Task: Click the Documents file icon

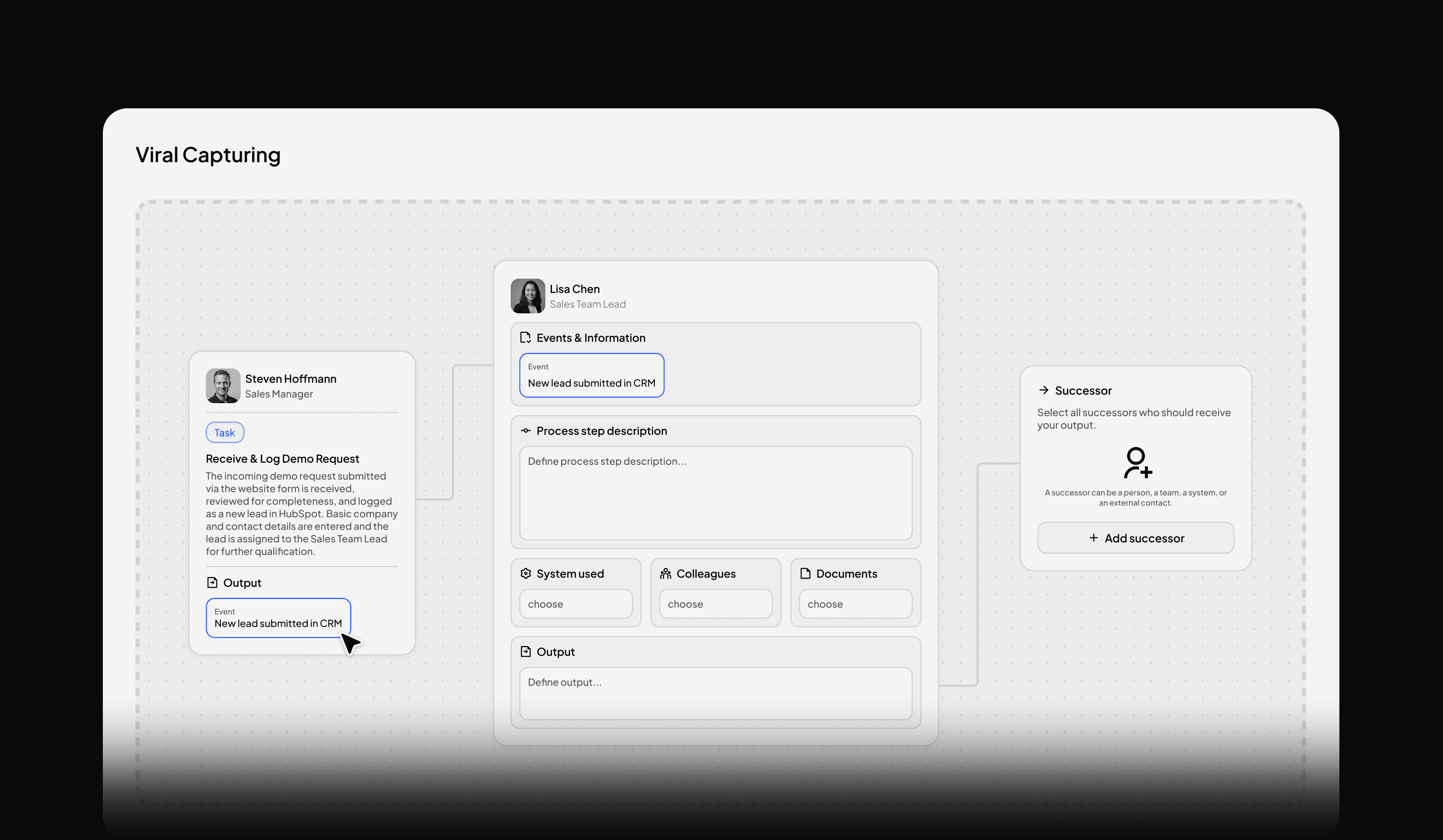Action: point(805,573)
